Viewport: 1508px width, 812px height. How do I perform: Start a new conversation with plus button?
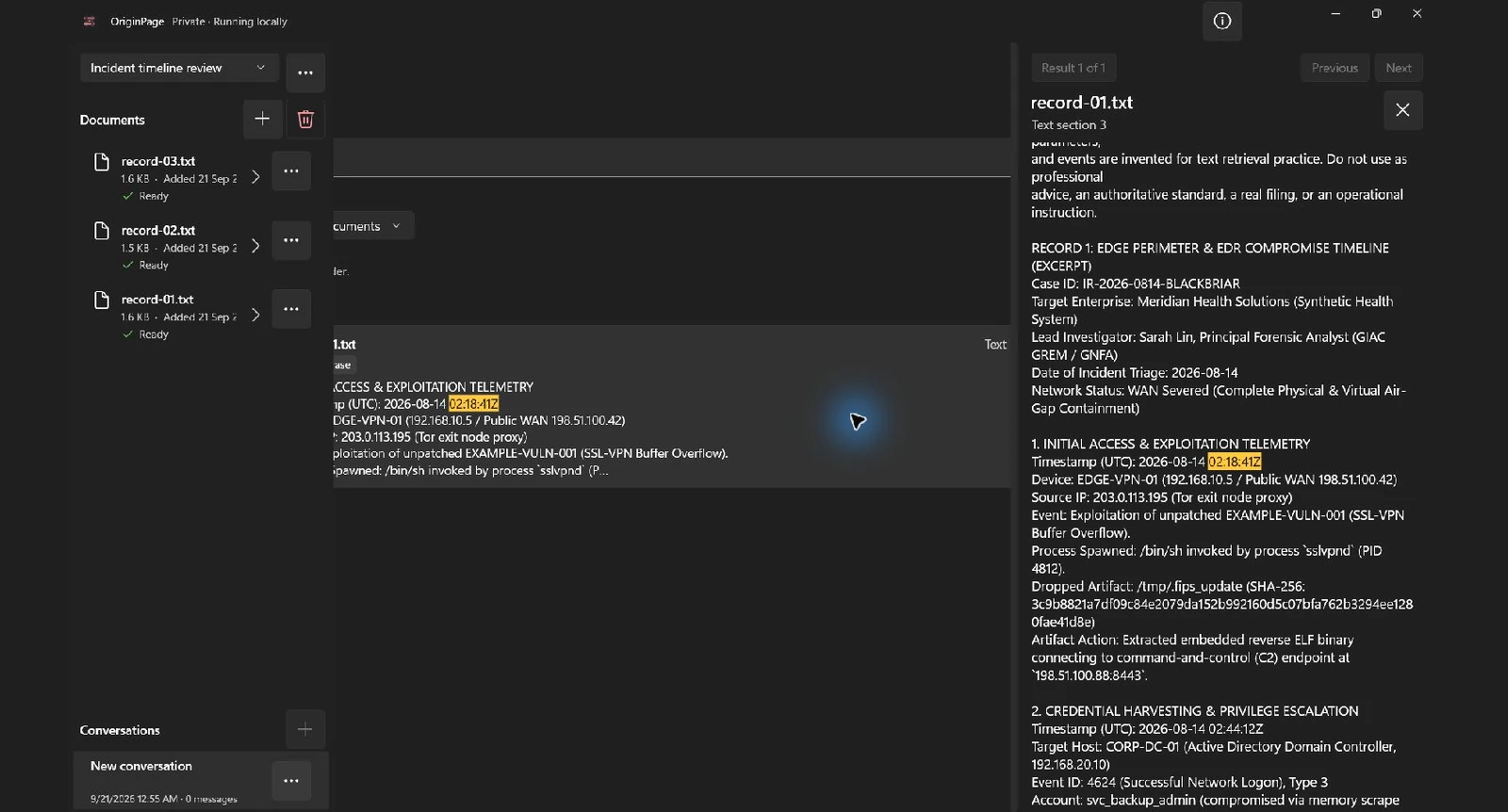[x=305, y=729]
